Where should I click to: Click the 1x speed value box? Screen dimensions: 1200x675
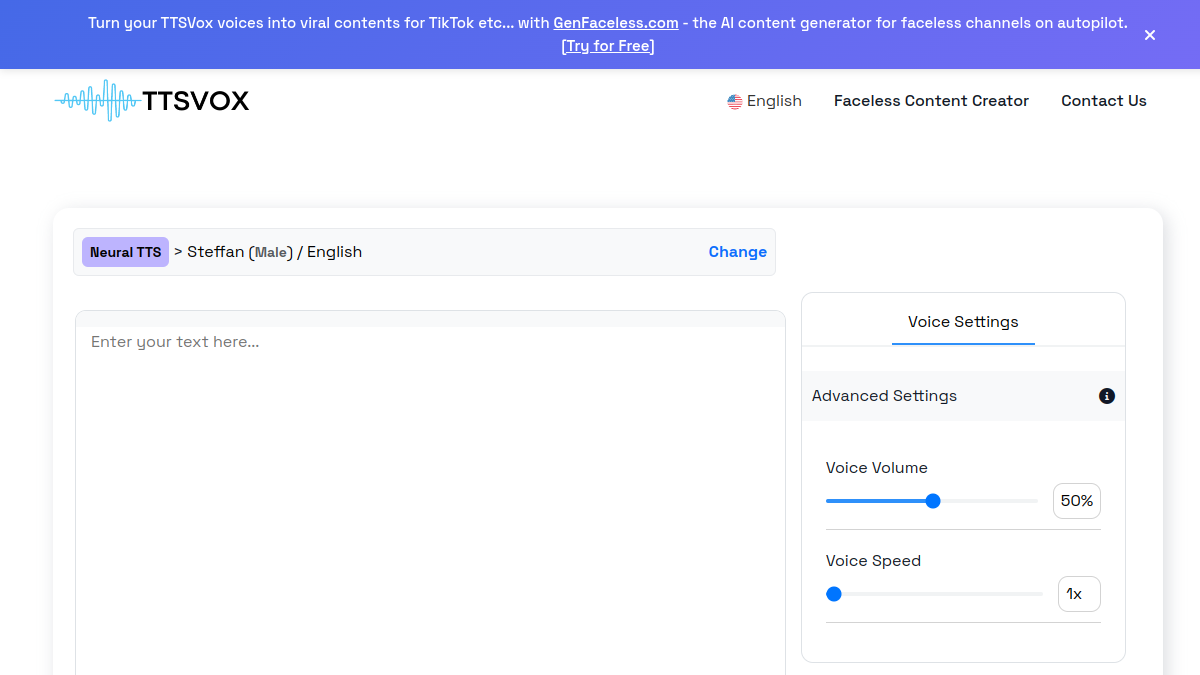click(x=1079, y=594)
